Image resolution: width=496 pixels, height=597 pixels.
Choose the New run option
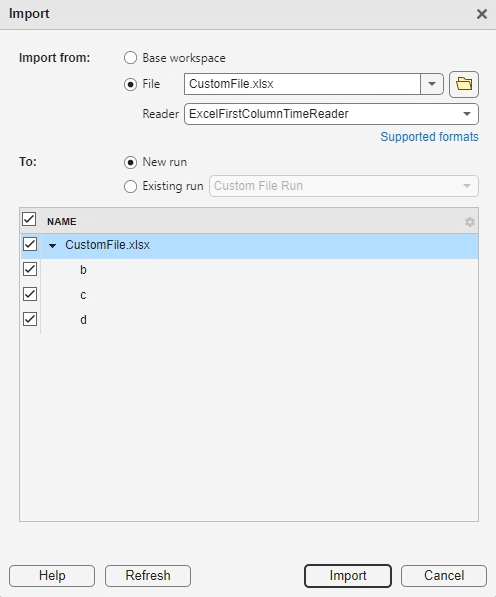pyautogui.click(x=130, y=163)
